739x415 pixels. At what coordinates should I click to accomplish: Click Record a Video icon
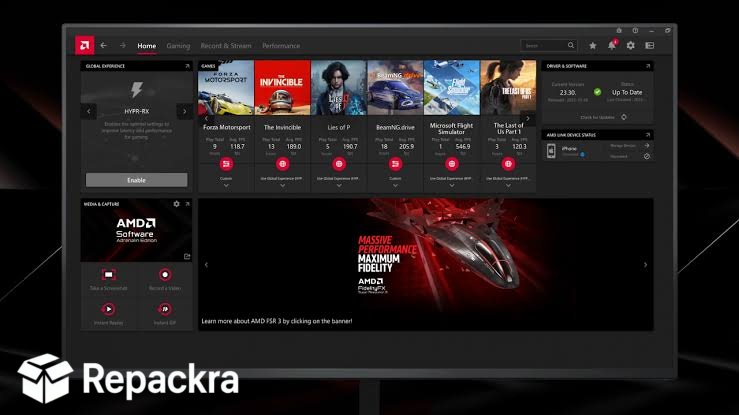click(165, 275)
